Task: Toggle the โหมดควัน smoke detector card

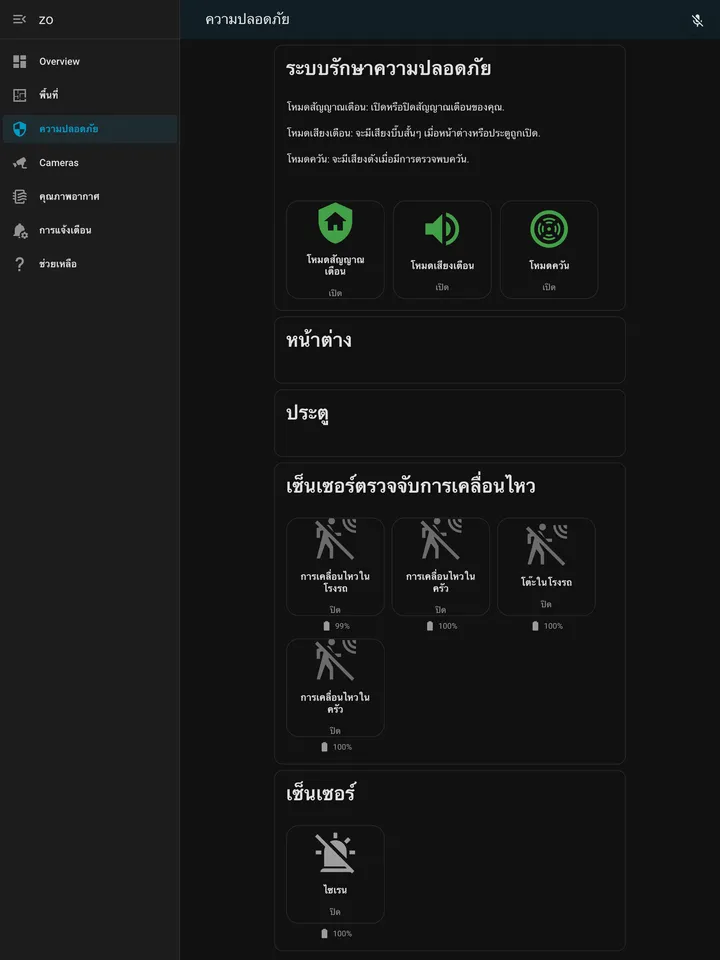Action: (549, 250)
